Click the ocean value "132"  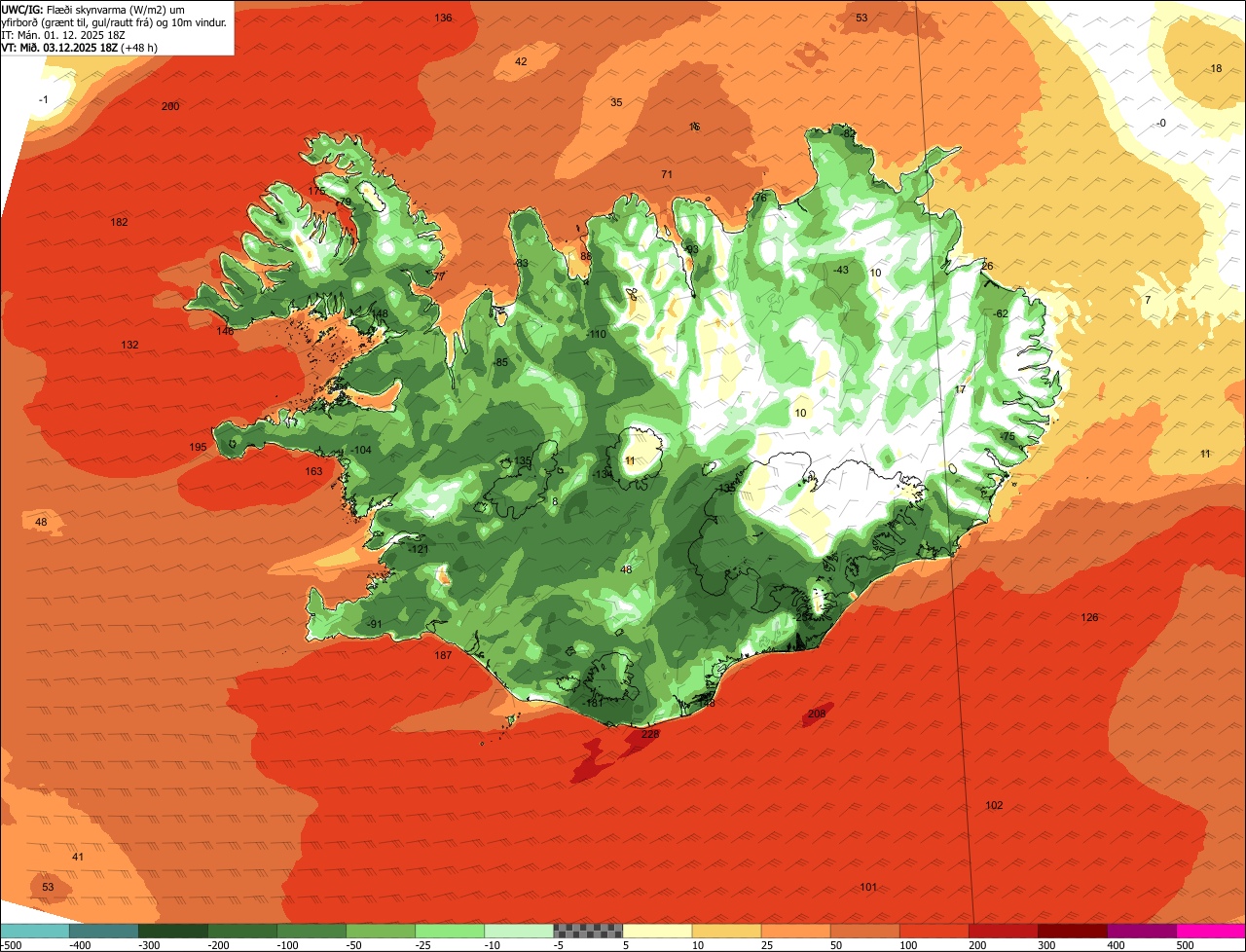coord(129,345)
